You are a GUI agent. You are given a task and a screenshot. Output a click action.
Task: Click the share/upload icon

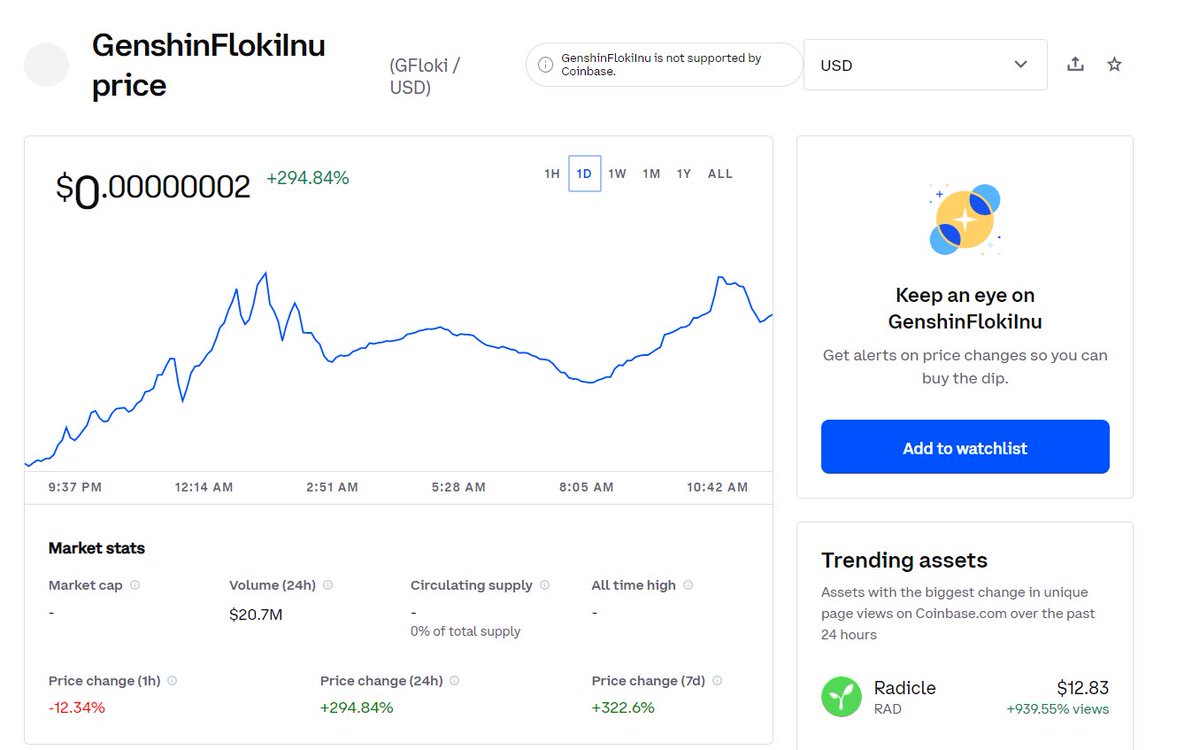1075,64
